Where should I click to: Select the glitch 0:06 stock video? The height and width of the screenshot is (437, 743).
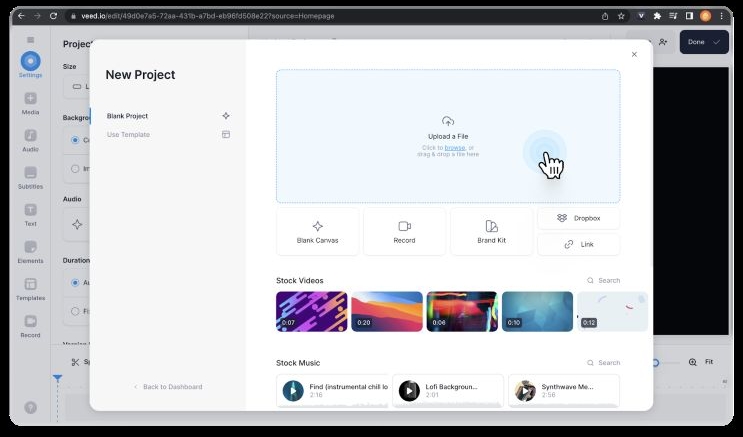click(462, 311)
